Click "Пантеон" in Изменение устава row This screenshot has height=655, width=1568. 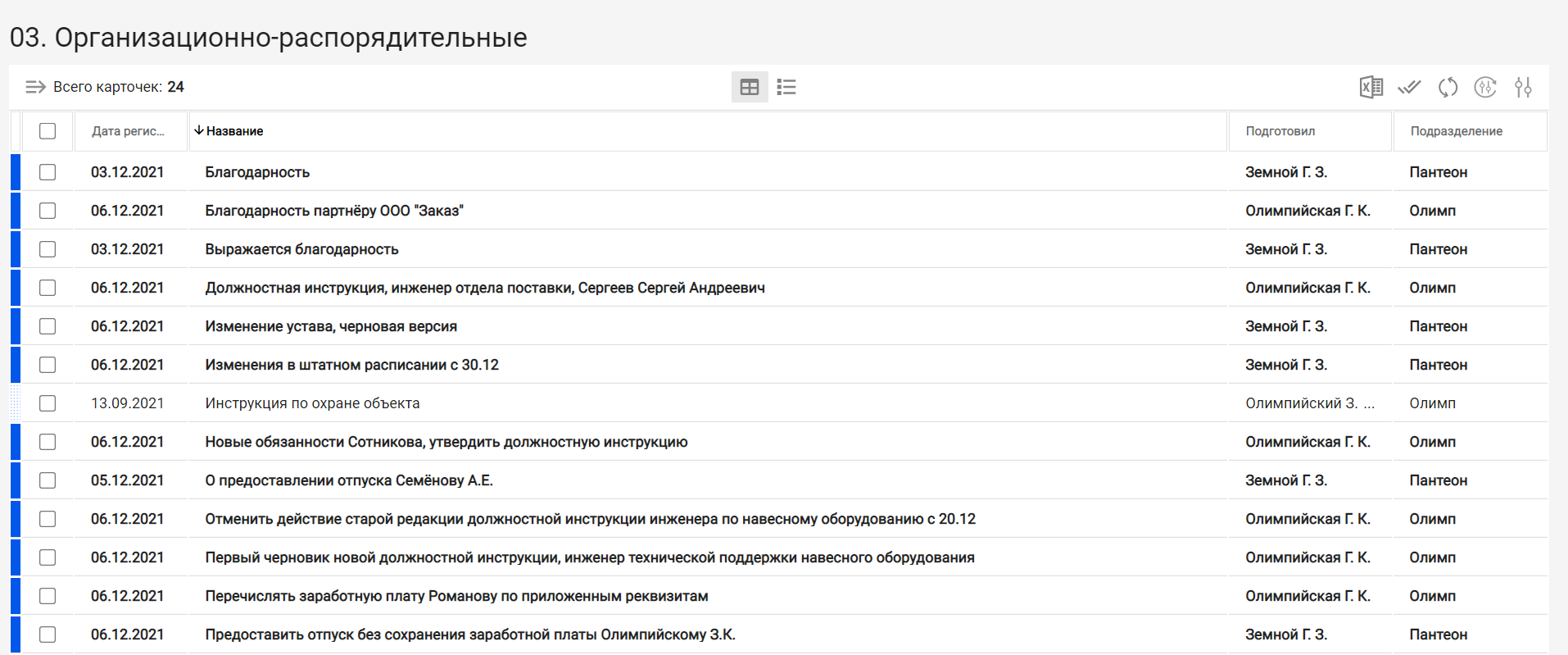(x=1439, y=326)
